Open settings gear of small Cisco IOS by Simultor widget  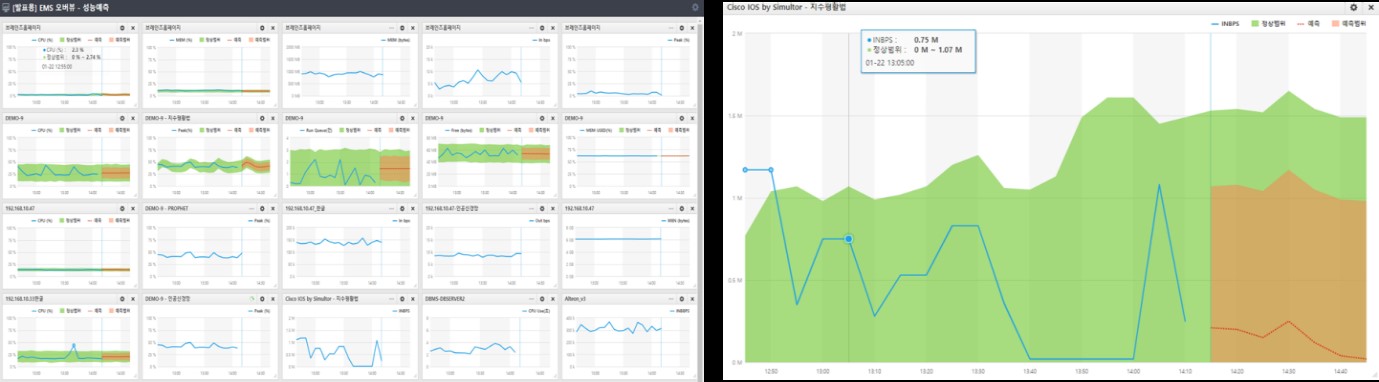pyautogui.click(x=401, y=298)
